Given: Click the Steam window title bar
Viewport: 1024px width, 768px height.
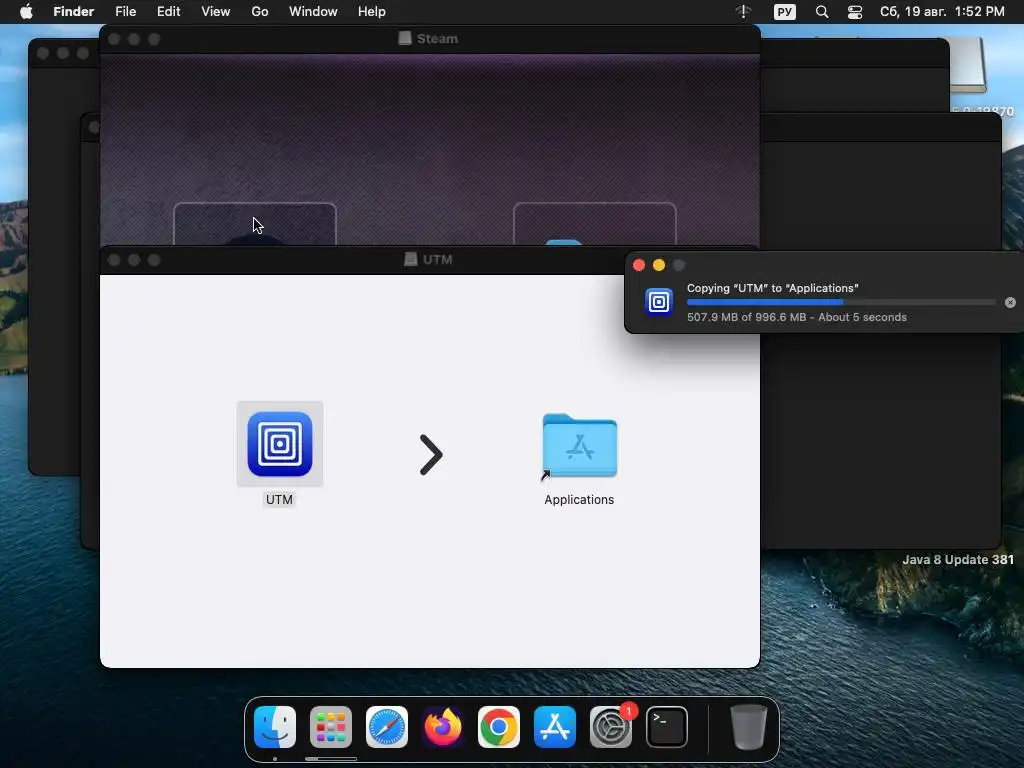Looking at the screenshot, I should point(430,39).
